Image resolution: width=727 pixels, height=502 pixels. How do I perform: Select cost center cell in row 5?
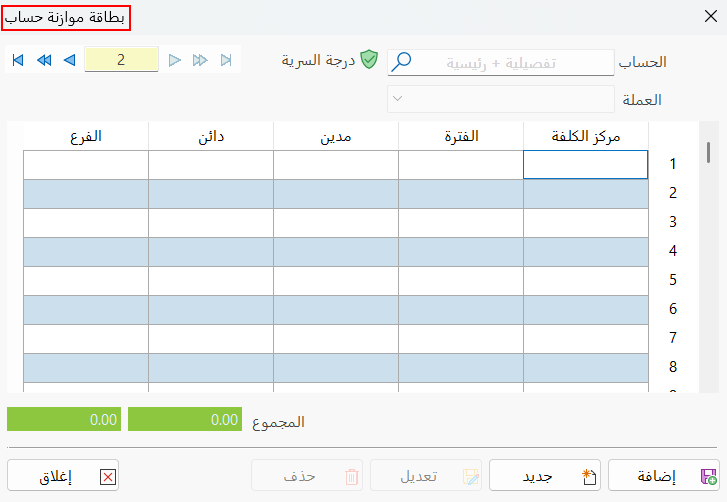tap(586, 281)
